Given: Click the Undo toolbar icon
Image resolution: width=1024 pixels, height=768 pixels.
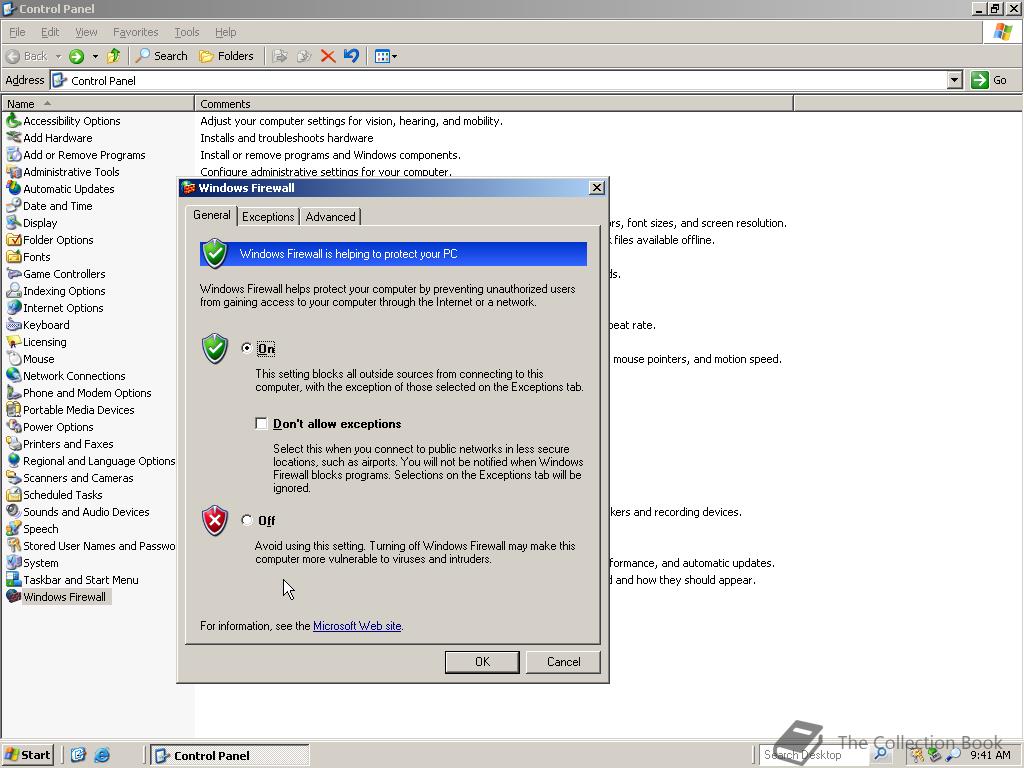Looking at the screenshot, I should coord(351,56).
